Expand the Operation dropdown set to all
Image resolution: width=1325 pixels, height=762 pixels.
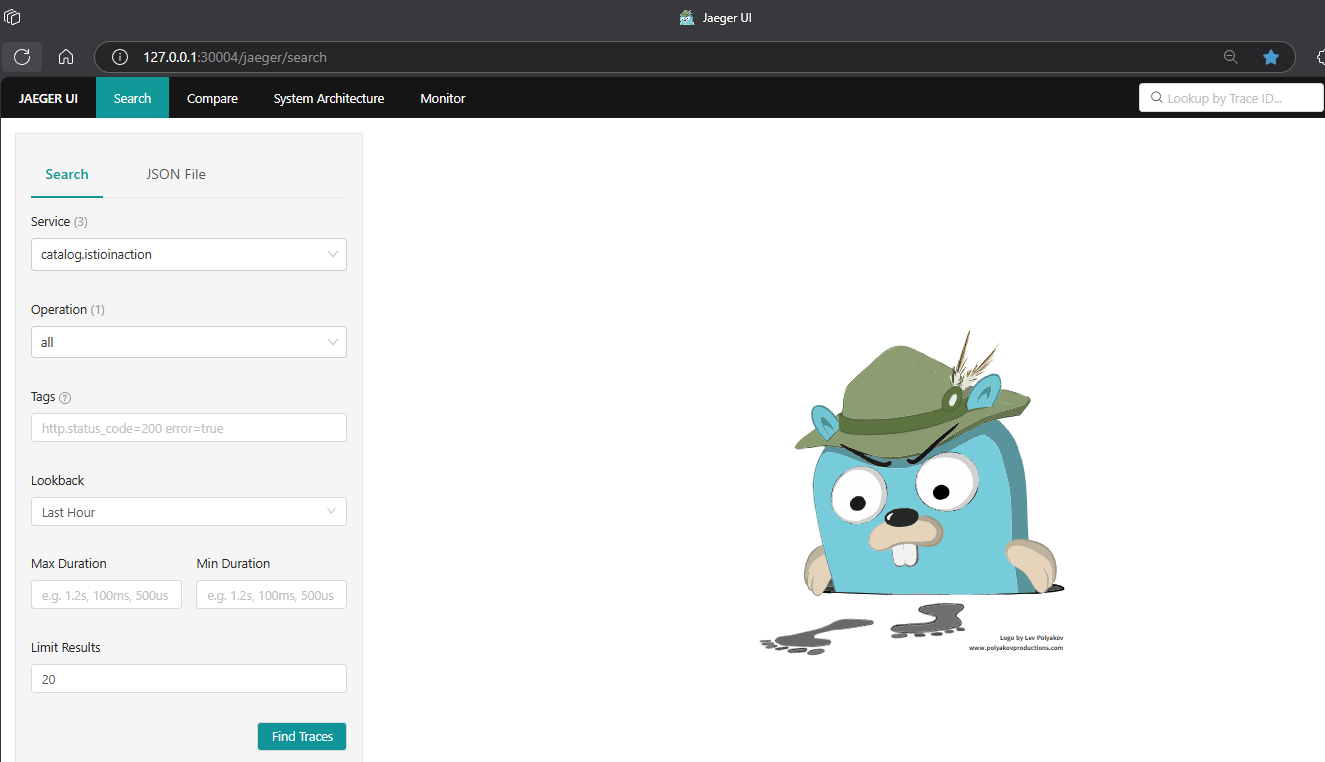coord(189,342)
